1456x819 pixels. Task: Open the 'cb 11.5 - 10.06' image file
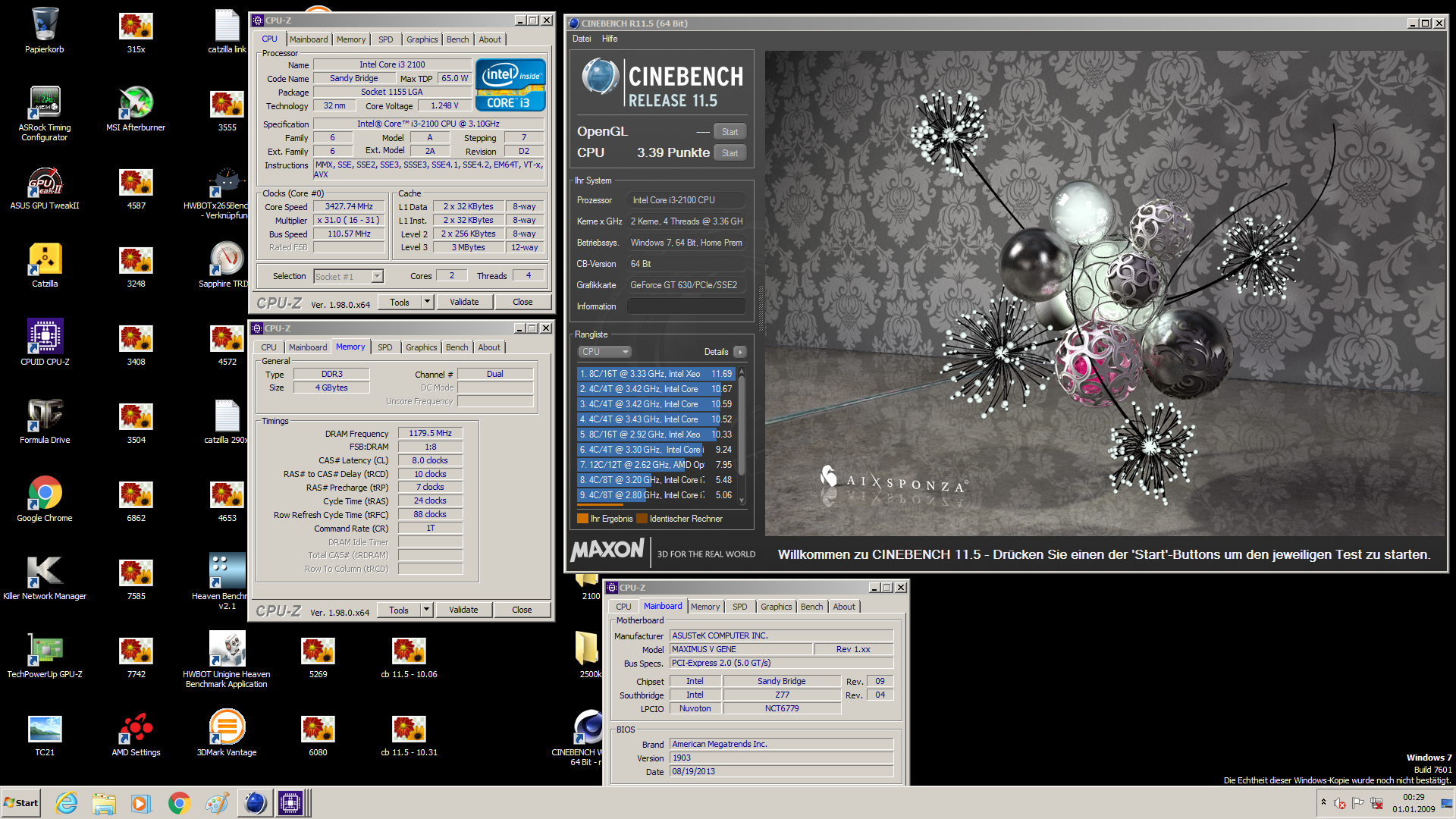click(x=409, y=656)
